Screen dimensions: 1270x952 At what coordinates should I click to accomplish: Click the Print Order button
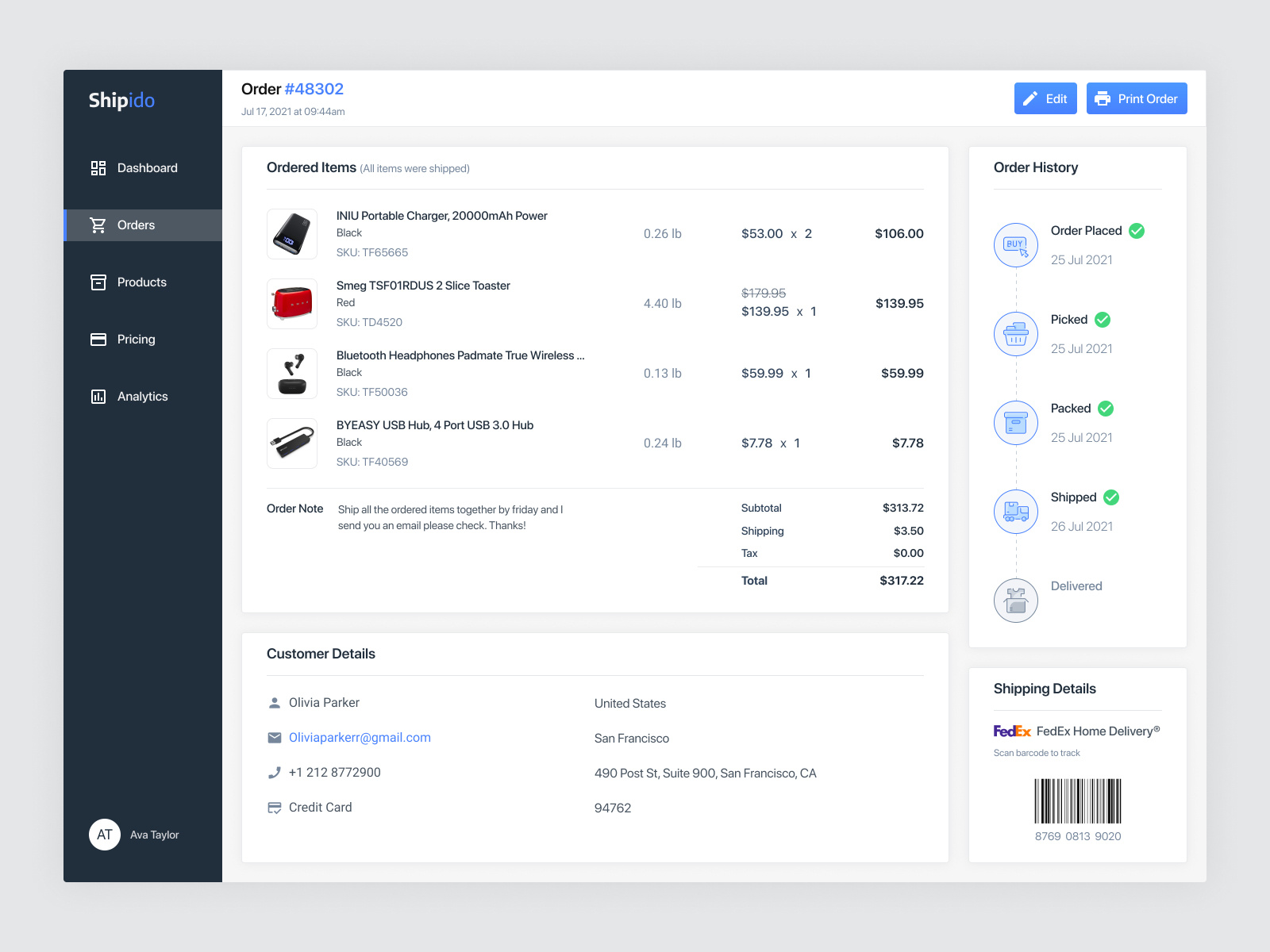click(1137, 98)
